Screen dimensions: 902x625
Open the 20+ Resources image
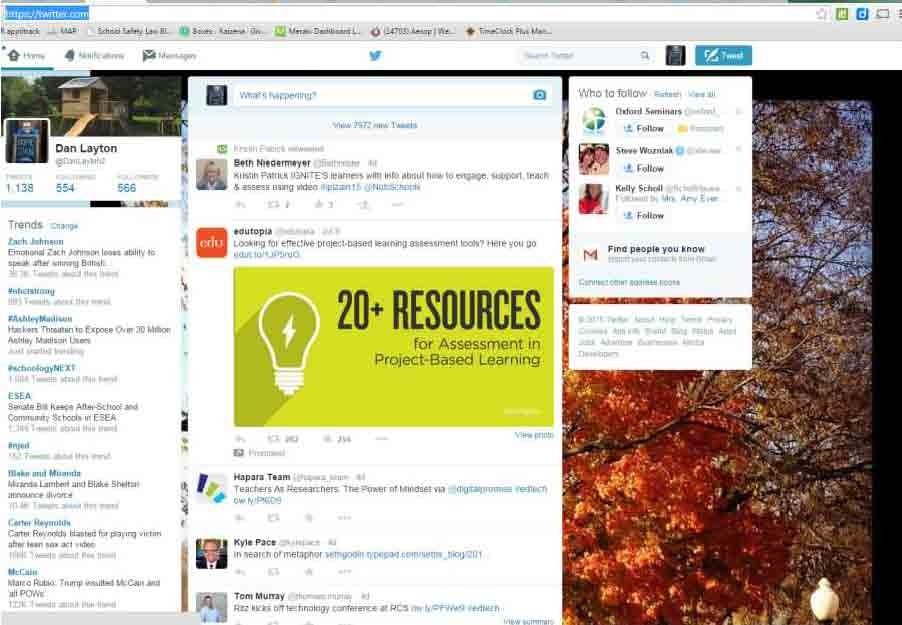coord(393,347)
